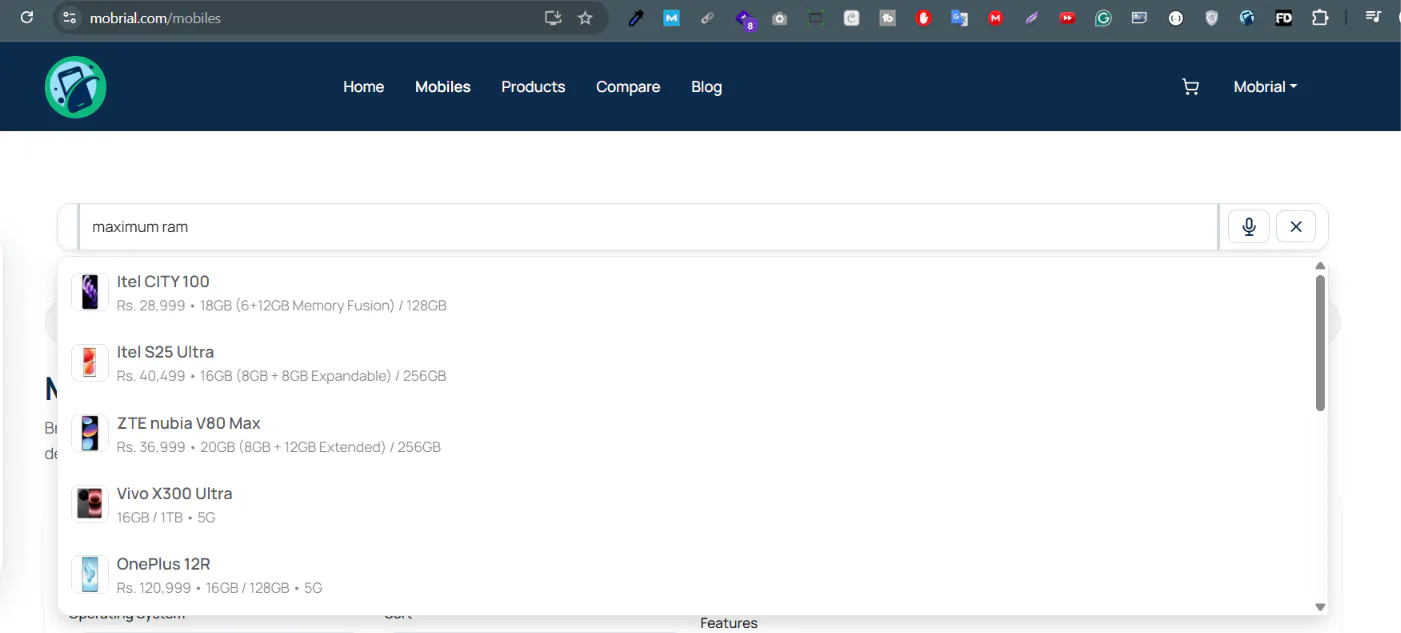Viewport: 1401px width, 633px height.
Task: Open the gray 'fb' extension icon
Action: click(x=888, y=18)
